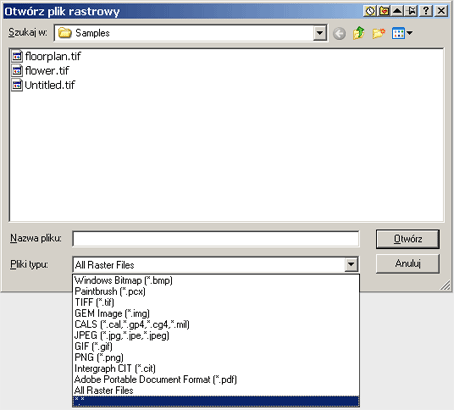Select Adobe Portable Document Format (*.pdf)

coord(156,379)
